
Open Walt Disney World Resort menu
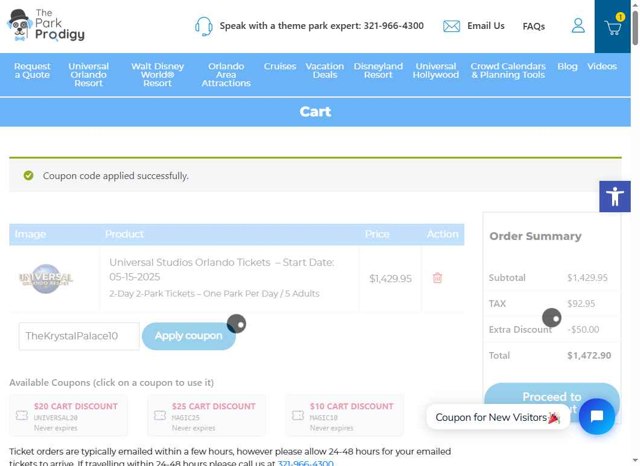coord(158,75)
